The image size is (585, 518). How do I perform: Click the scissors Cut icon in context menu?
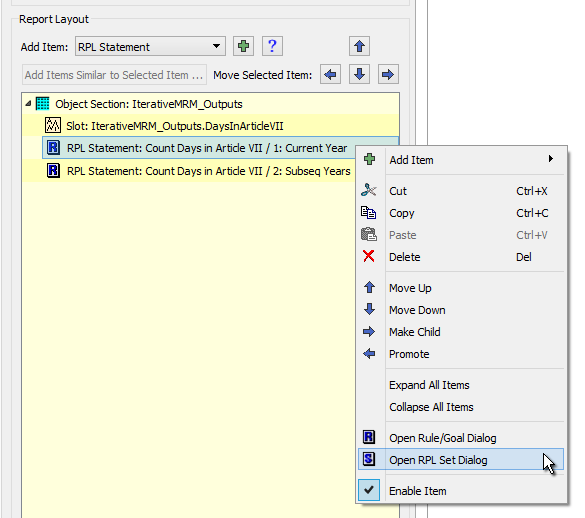(x=369, y=190)
